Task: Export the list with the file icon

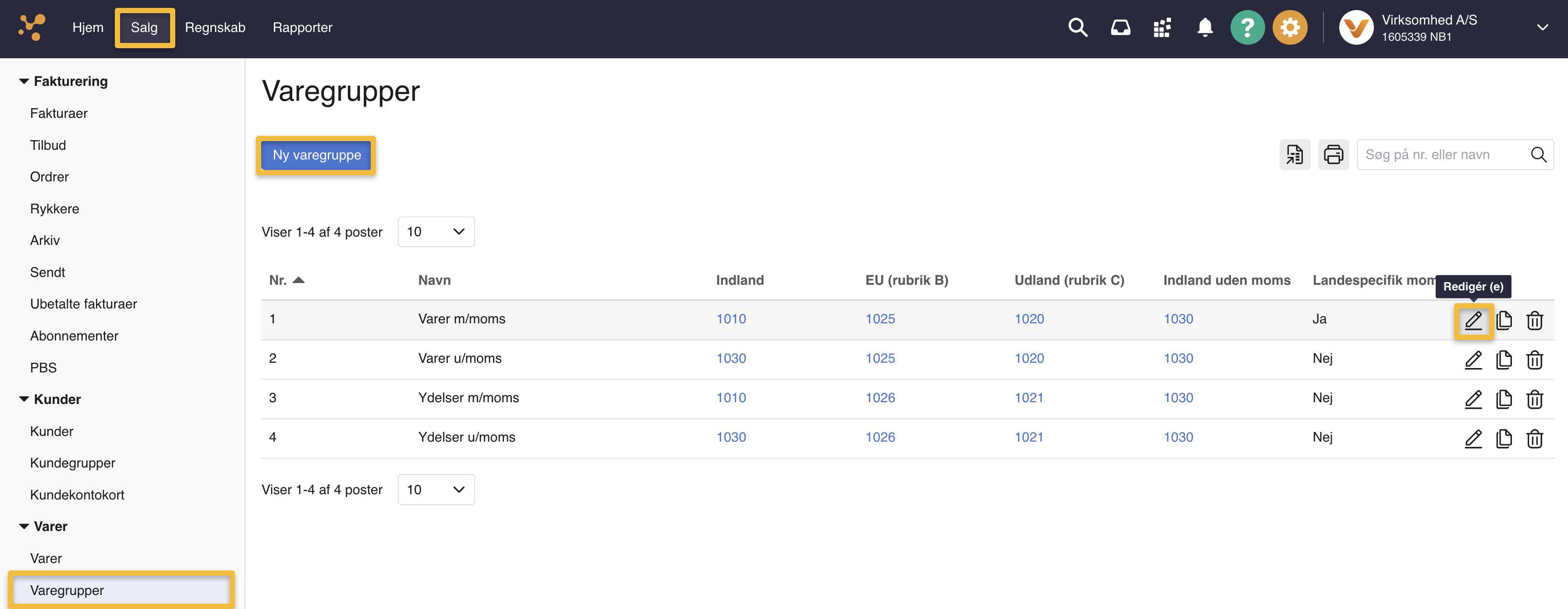Action: pos(1295,155)
